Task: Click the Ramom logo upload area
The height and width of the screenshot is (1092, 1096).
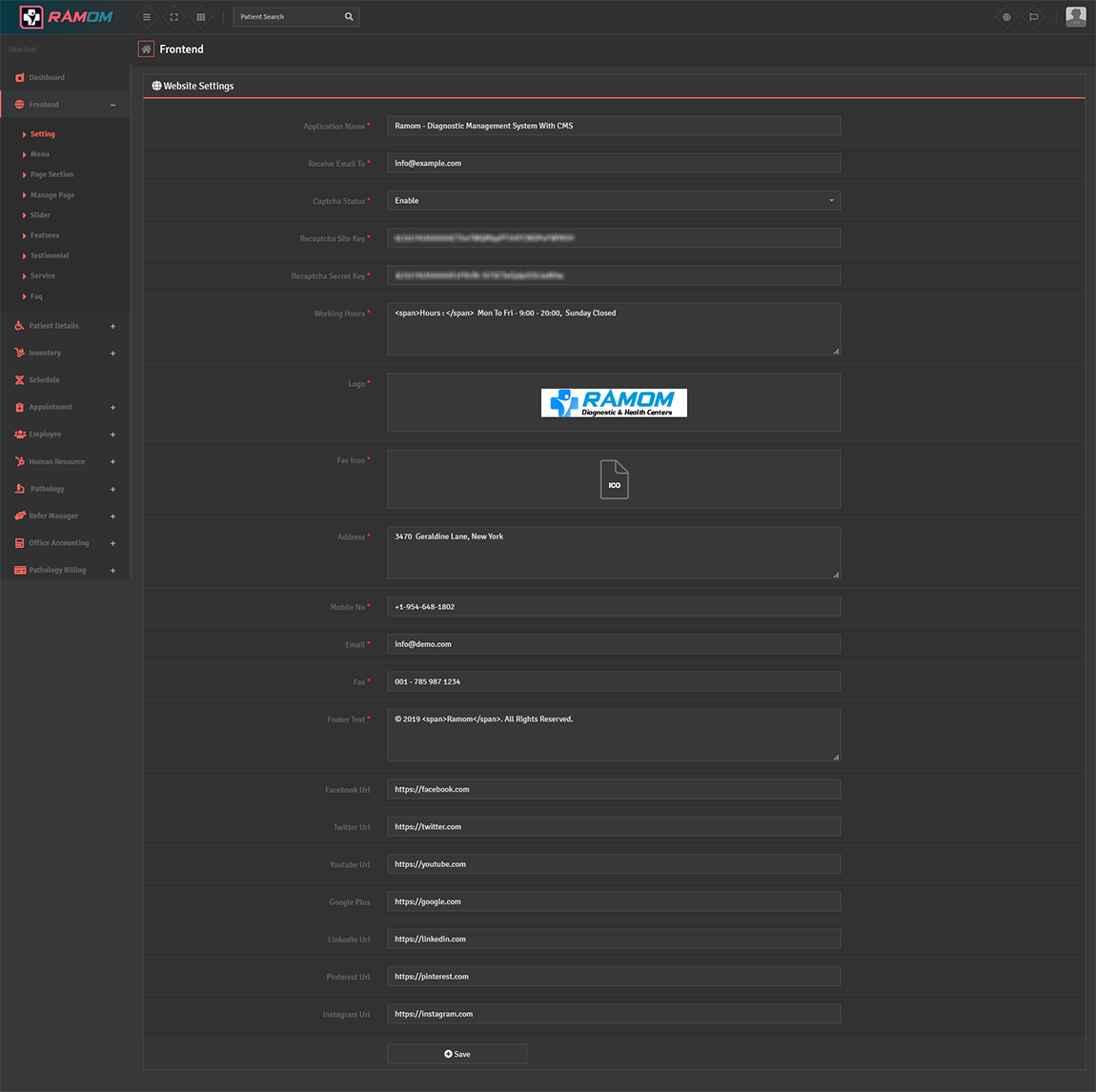Action: tap(614, 403)
